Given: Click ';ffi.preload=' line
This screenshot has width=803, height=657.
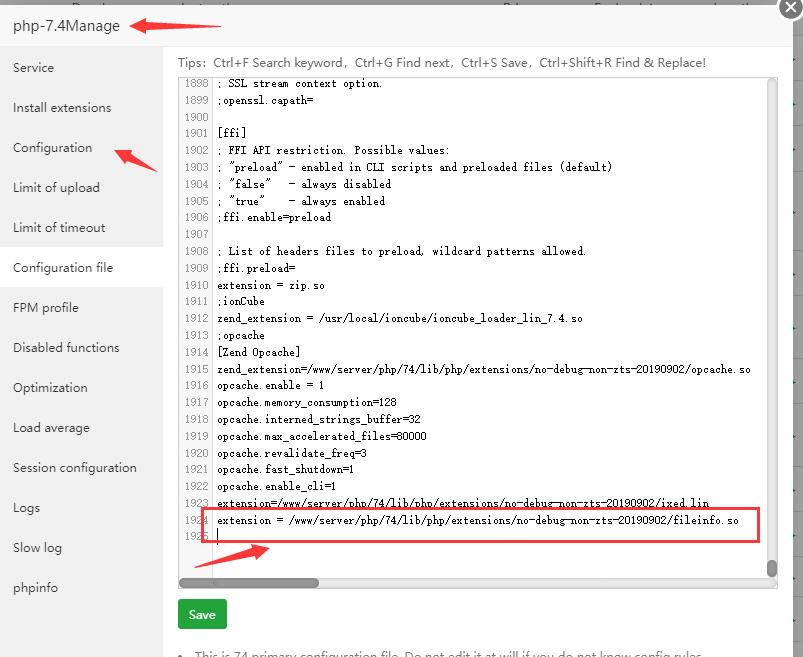Looking at the screenshot, I should (256, 268).
